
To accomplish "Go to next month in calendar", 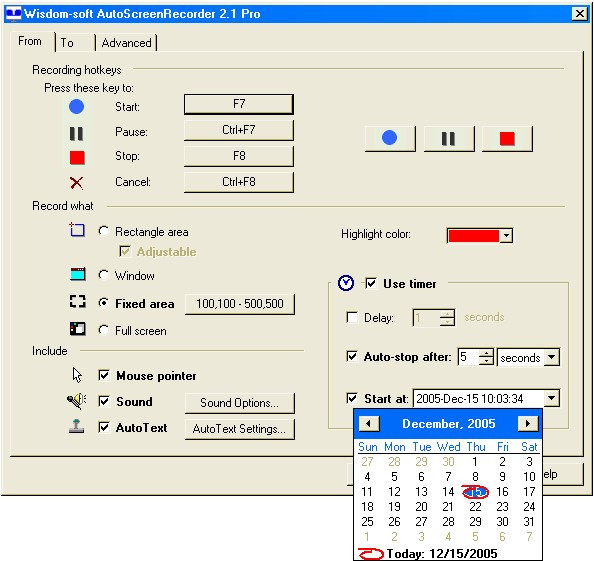I will point(528,423).
